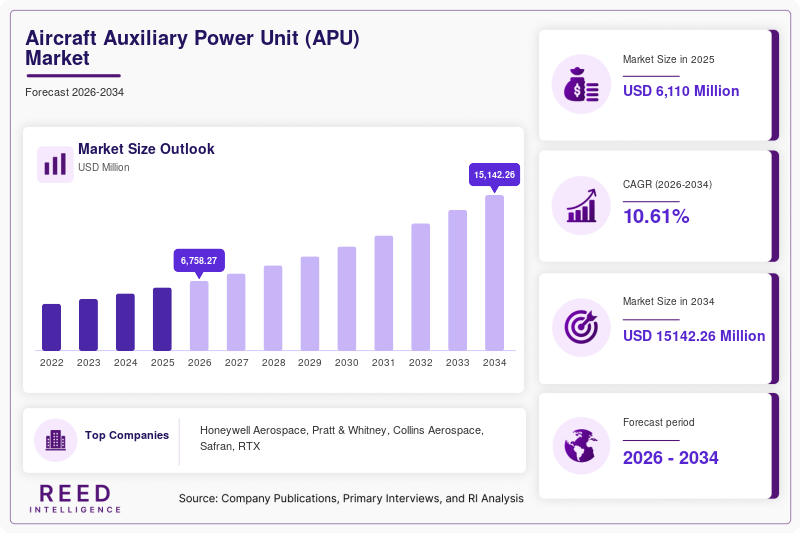This screenshot has width=800, height=533.
Task: Click the 2027 bar in chart
Action: click(x=236, y=312)
